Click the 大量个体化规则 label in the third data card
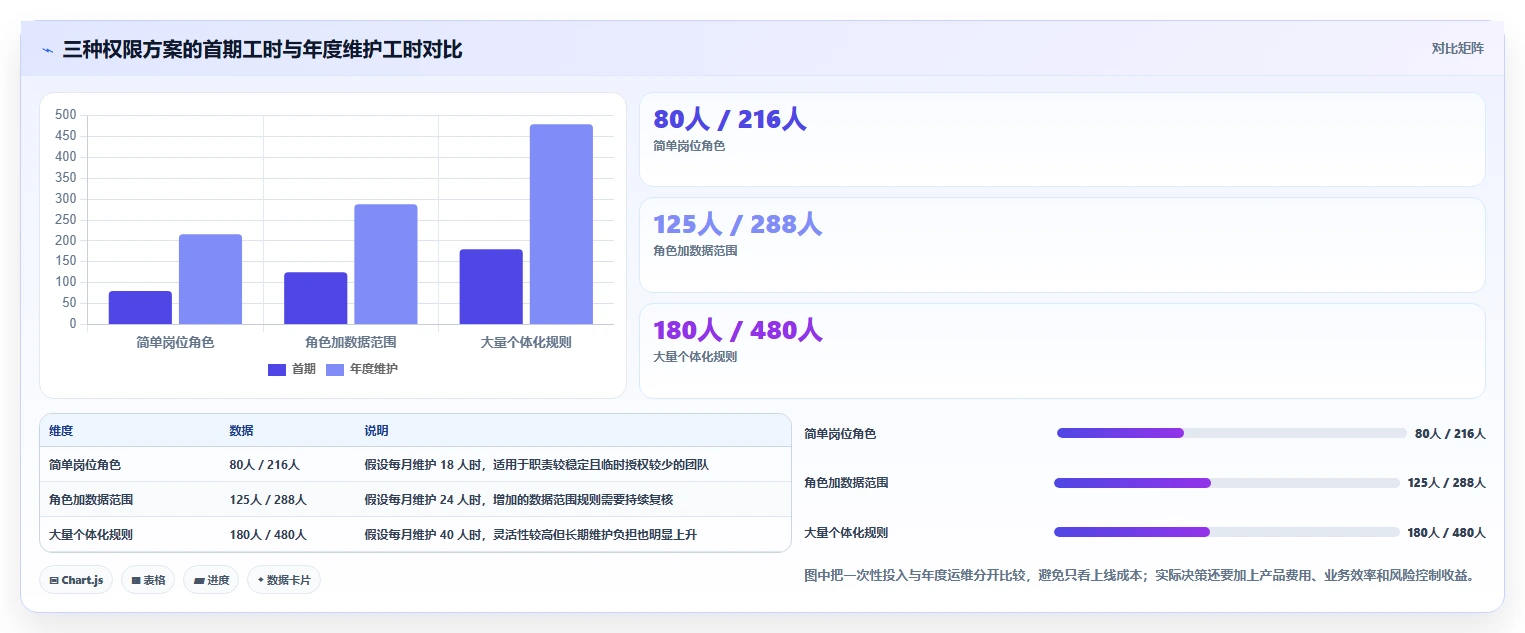 pos(695,357)
